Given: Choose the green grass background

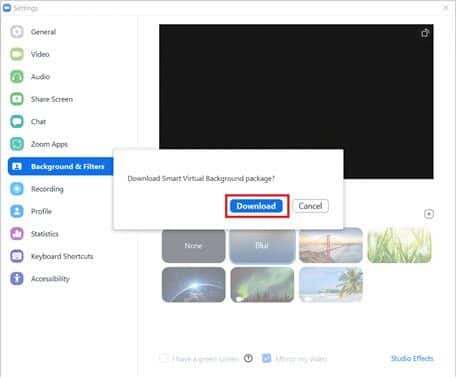Looking at the screenshot, I should tap(400, 246).
